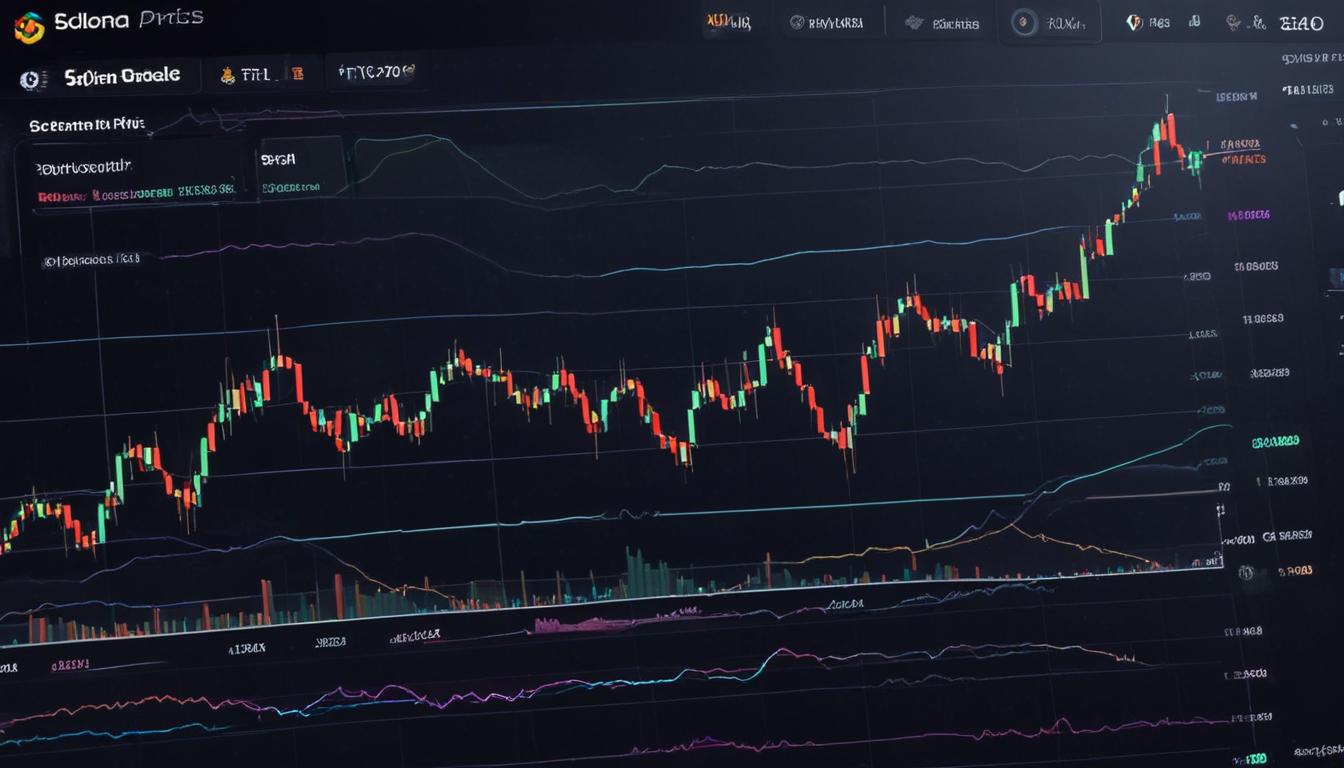The image size is (1344, 768).
Task: Click the orange flame icon next to FTL
Action: point(227,76)
